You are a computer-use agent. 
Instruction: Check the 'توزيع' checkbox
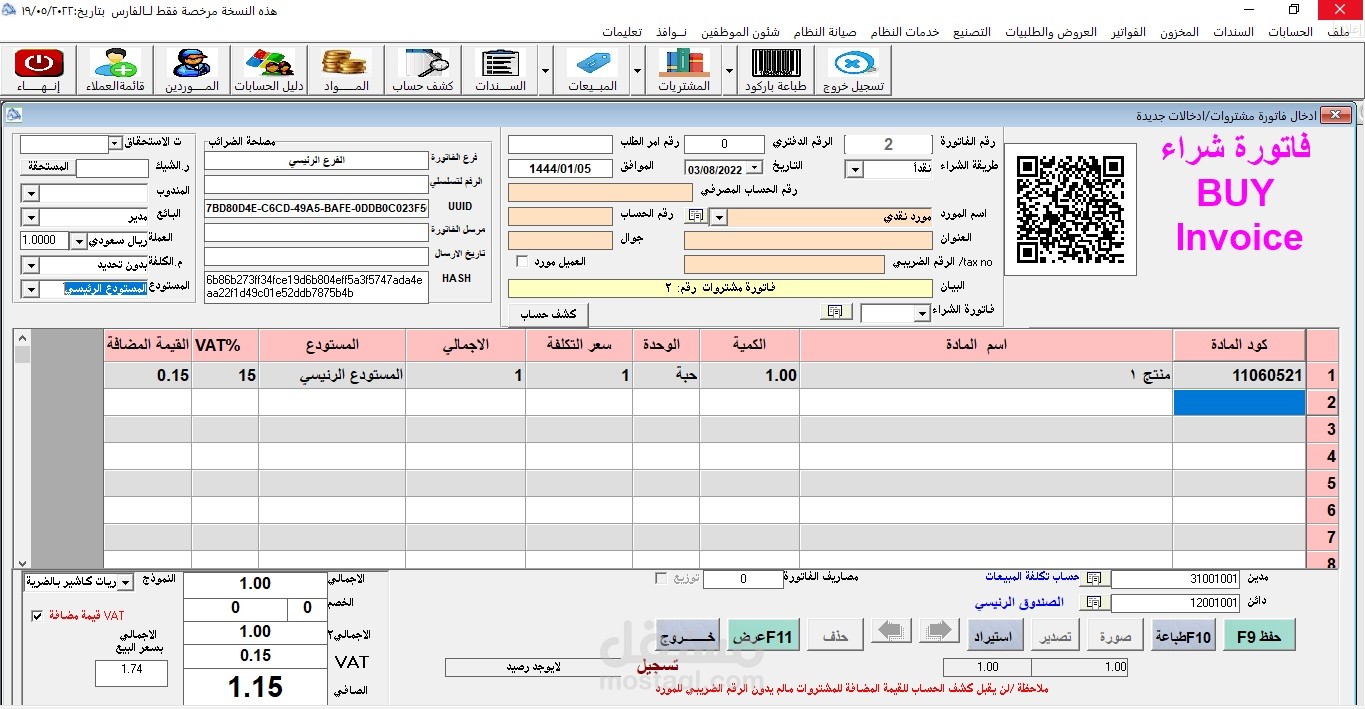coord(660,578)
